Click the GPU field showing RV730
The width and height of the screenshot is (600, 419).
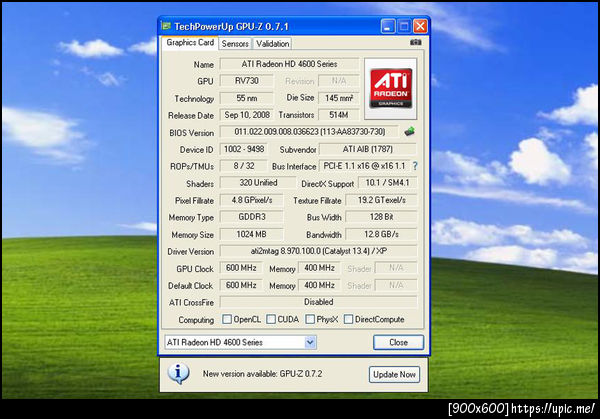[247, 81]
